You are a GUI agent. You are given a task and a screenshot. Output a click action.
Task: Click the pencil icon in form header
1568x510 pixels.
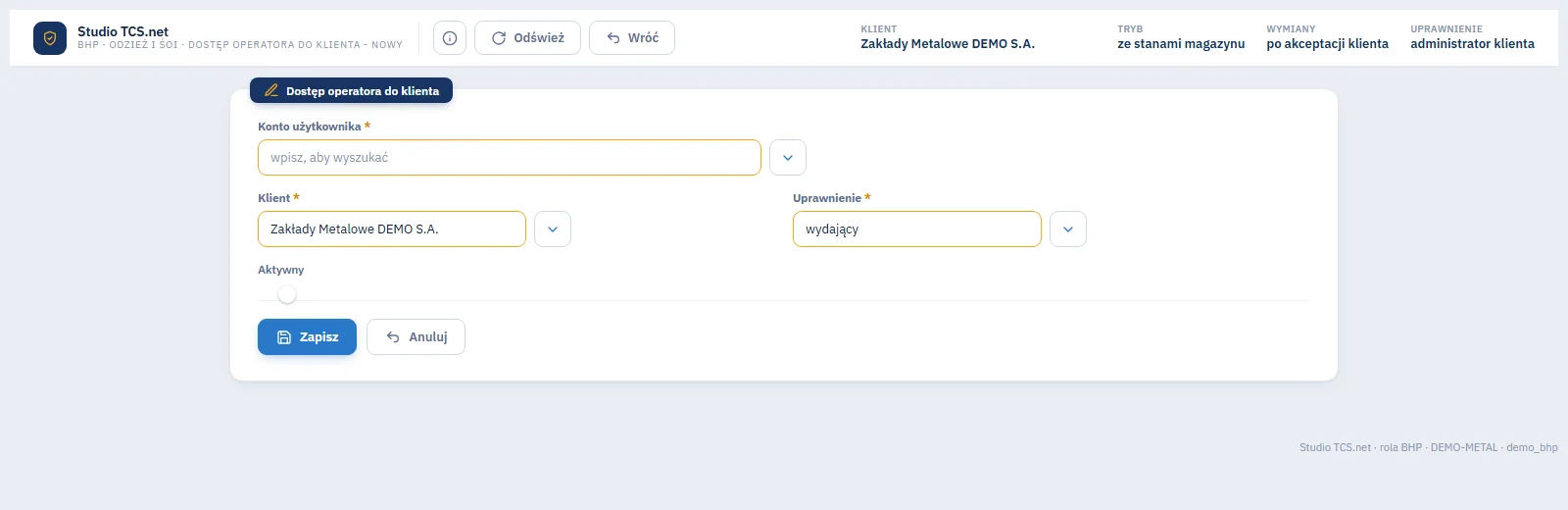coord(271,90)
